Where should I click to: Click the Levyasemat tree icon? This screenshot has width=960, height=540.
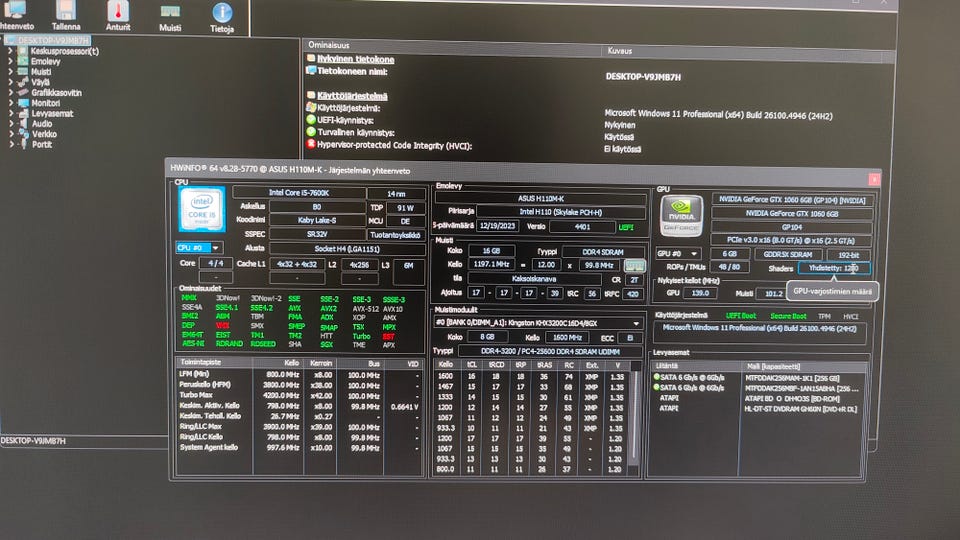pyautogui.click(x=23, y=113)
